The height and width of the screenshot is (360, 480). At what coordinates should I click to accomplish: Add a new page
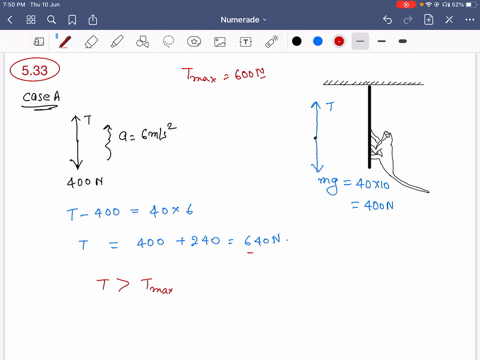coord(428,20)
